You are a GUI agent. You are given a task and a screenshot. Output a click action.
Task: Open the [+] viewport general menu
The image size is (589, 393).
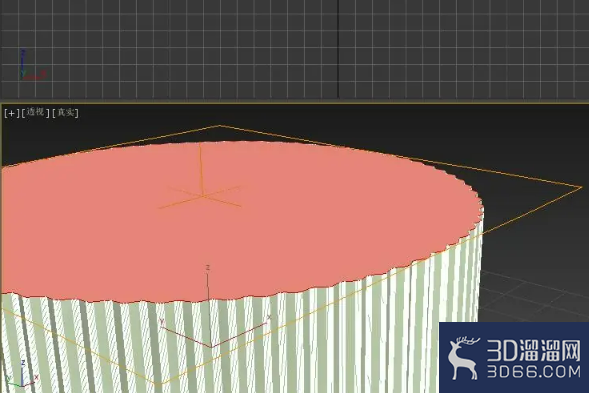tap(11, 113)
